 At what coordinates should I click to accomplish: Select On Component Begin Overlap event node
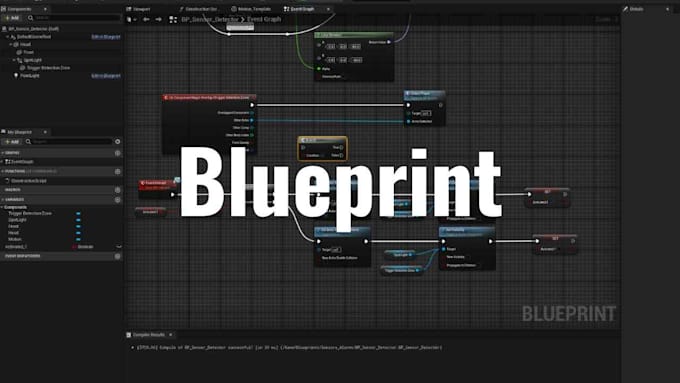(209, 98)
